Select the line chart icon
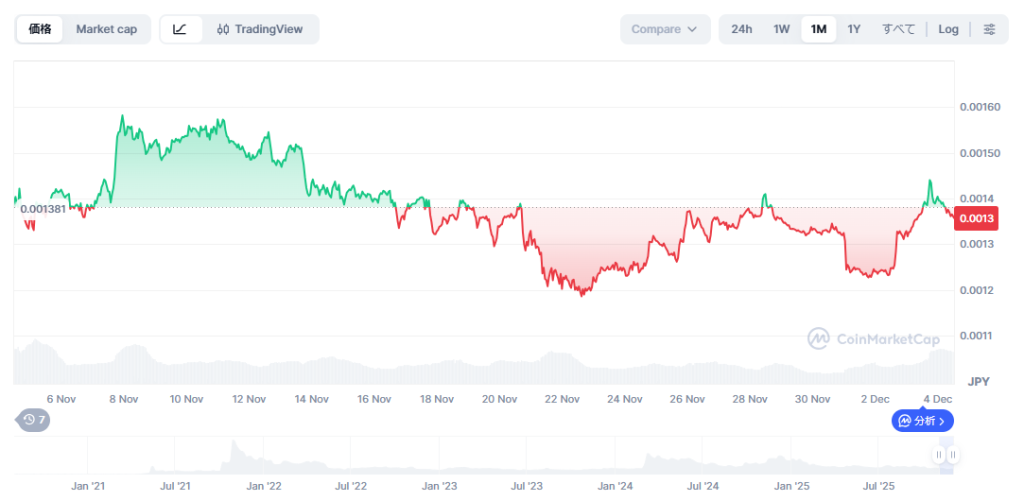This screenshot has height=501, width=1024. 180,29
